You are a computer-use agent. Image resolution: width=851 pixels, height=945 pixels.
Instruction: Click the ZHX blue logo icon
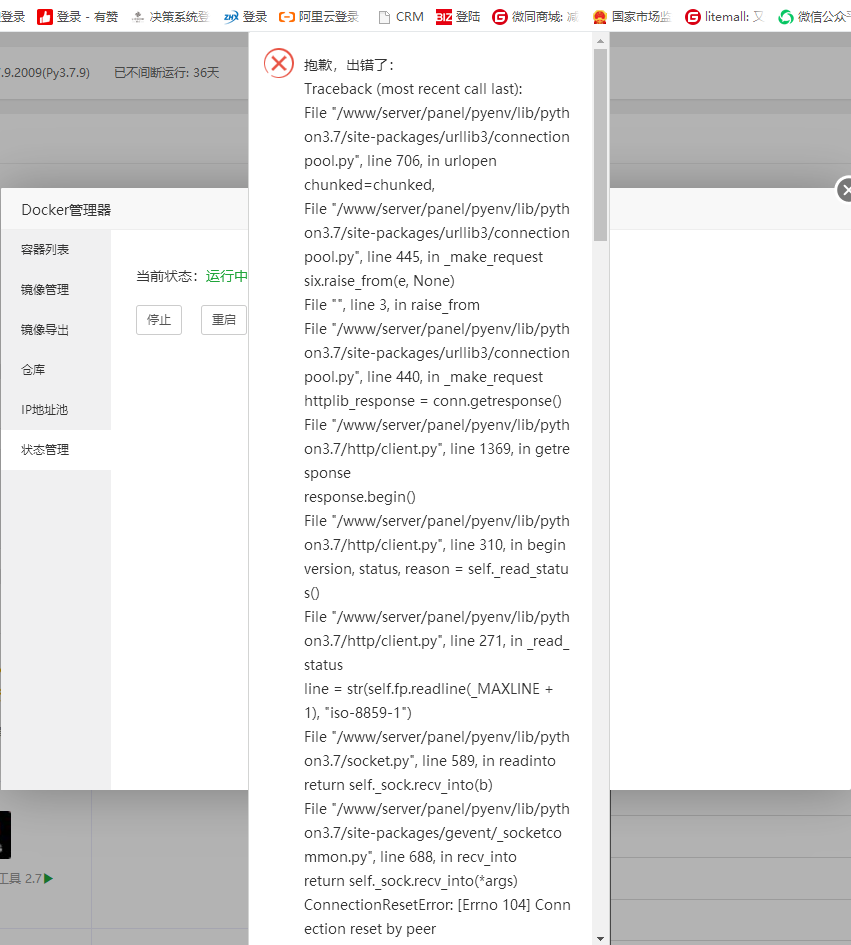pos(231,17)
